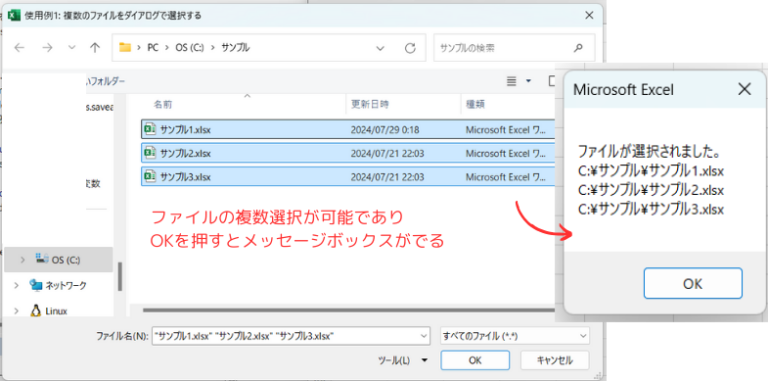Expand the OS (C:) tree node

tap(22, 260)
